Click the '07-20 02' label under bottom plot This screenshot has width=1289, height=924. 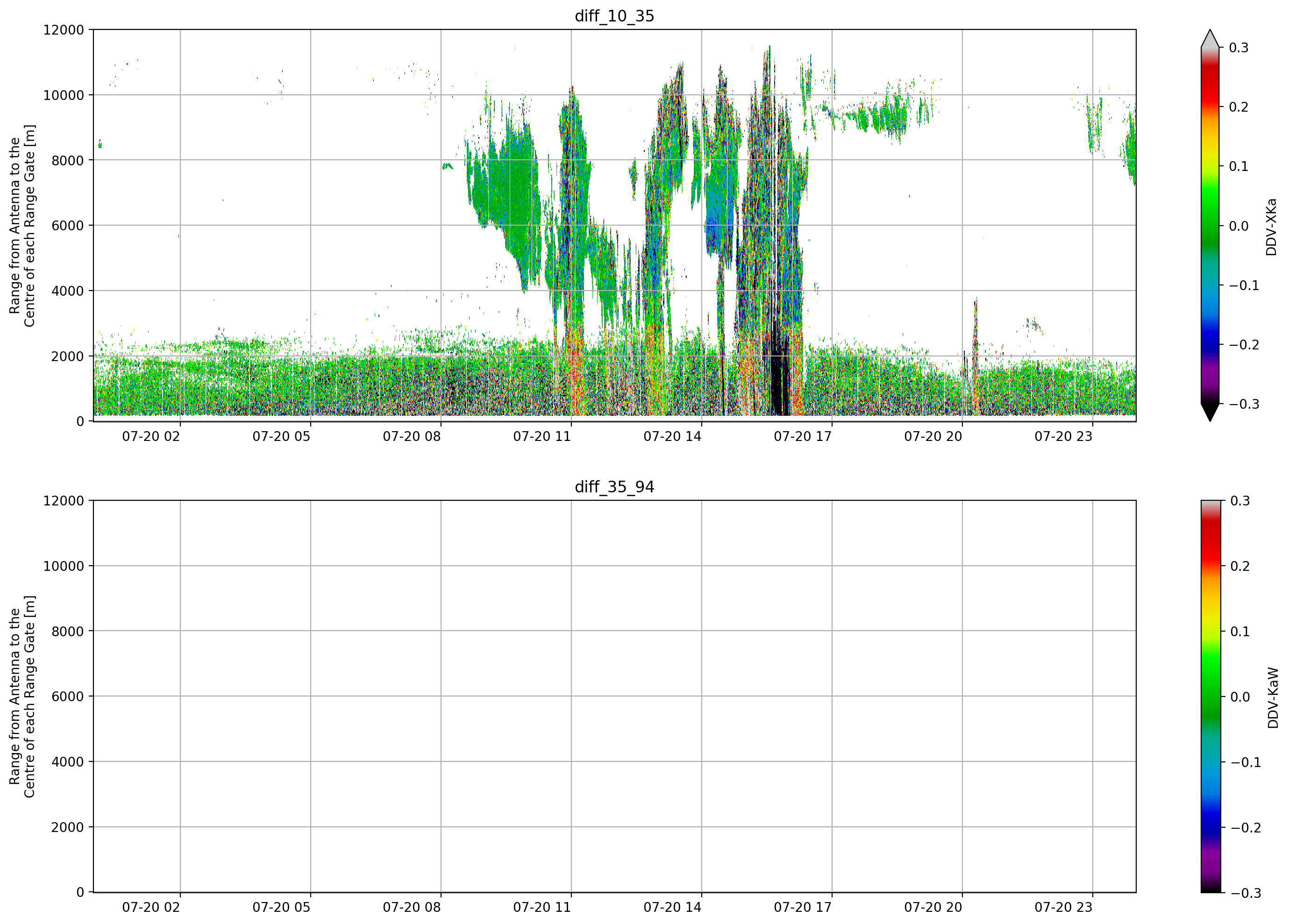pyautogui.click(x=151, y=908)
